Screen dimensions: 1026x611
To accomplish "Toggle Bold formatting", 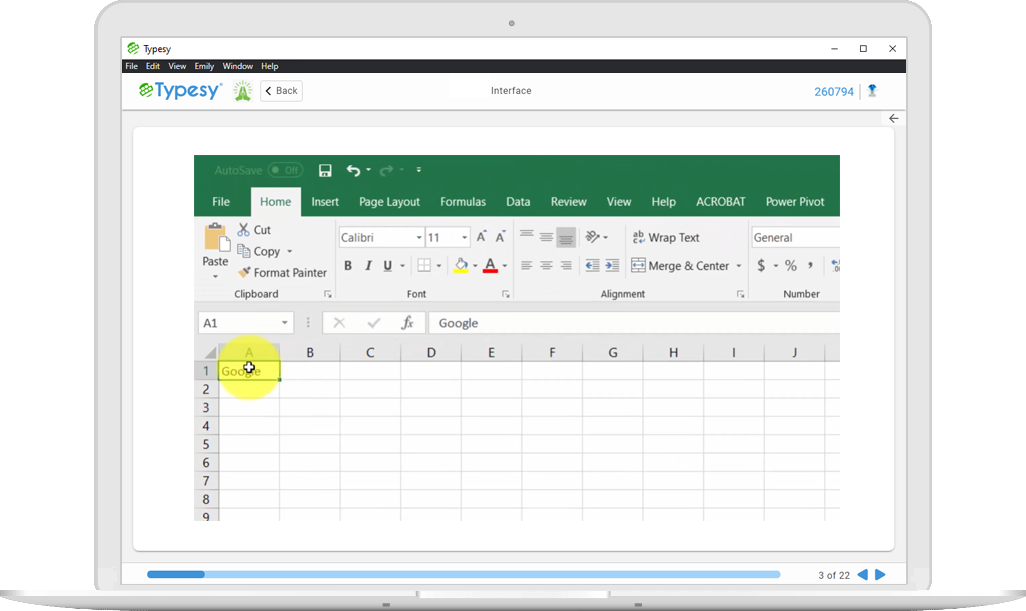I will click(x=348, y=266).
